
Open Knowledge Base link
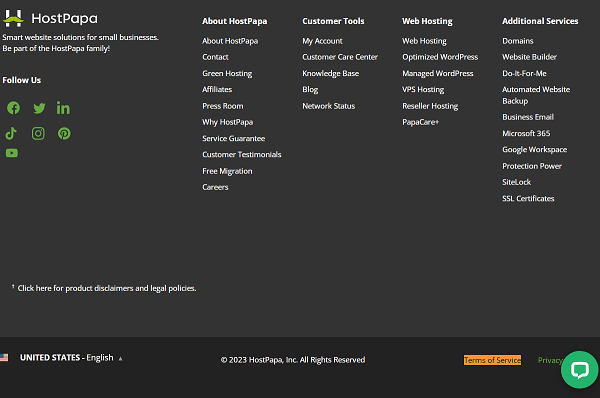coord(331,73)
